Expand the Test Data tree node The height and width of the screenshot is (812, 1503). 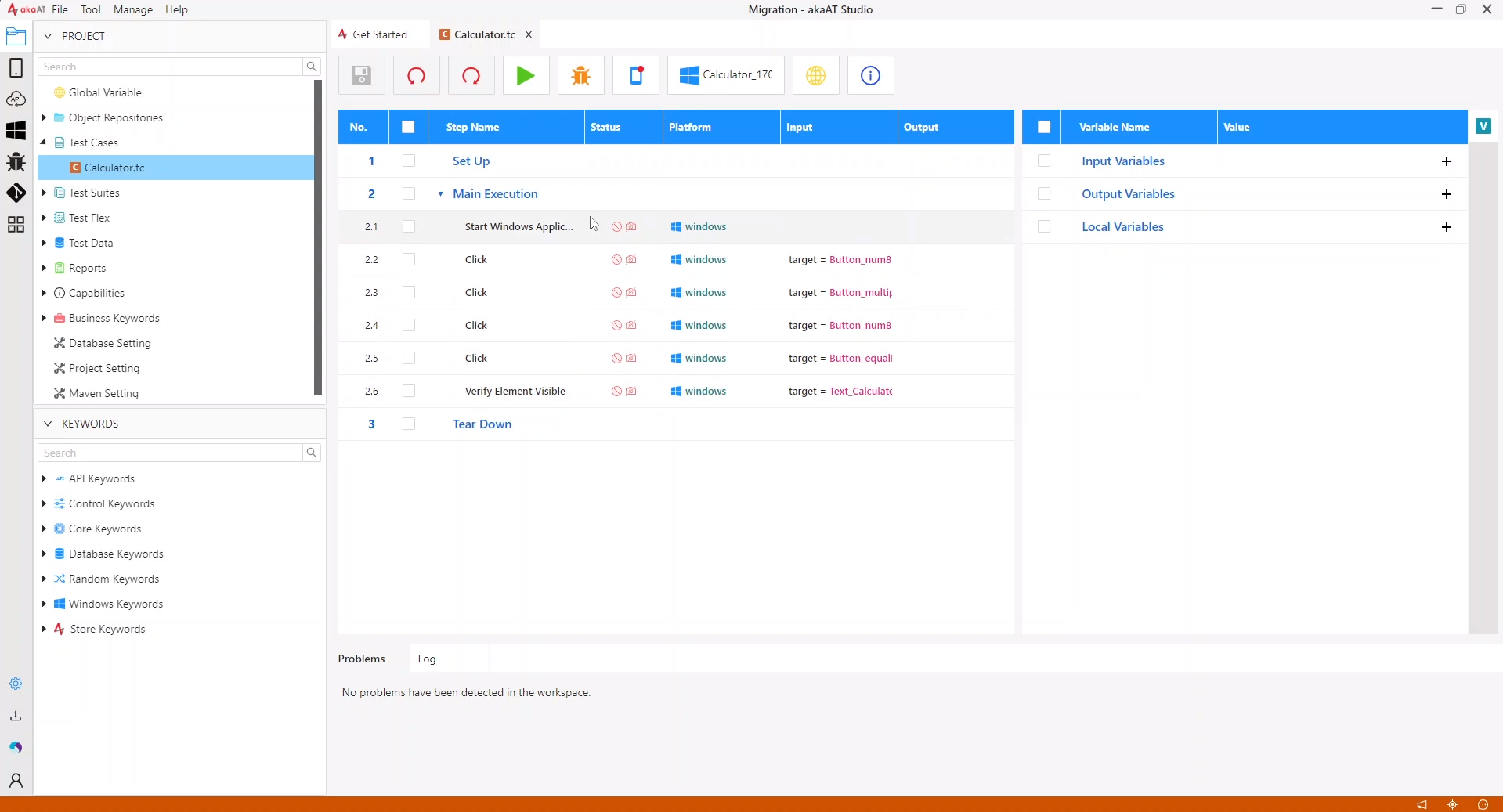[x=44, y=243]
